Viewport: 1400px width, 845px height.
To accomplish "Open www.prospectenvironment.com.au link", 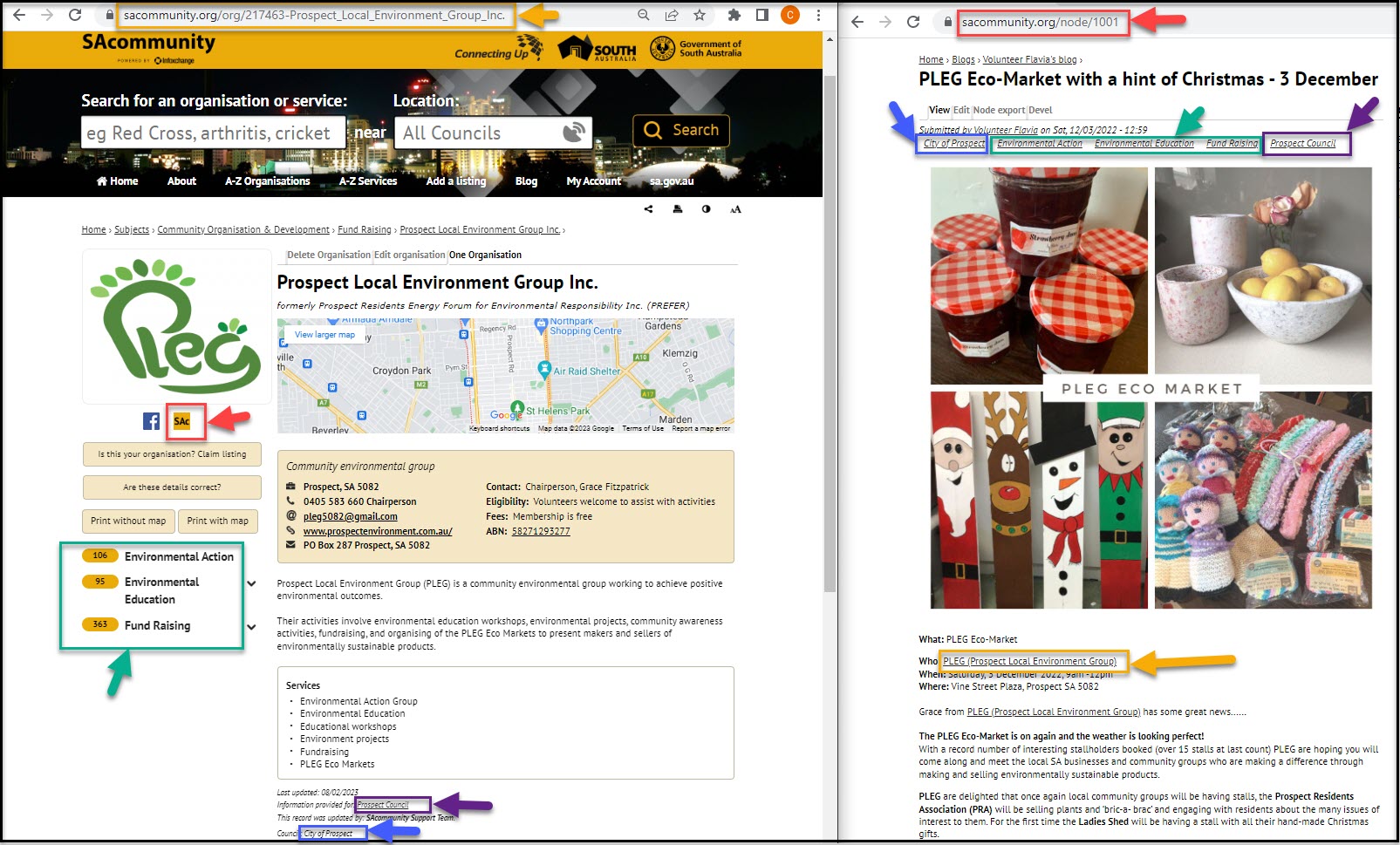I will [x=378, y=531].
